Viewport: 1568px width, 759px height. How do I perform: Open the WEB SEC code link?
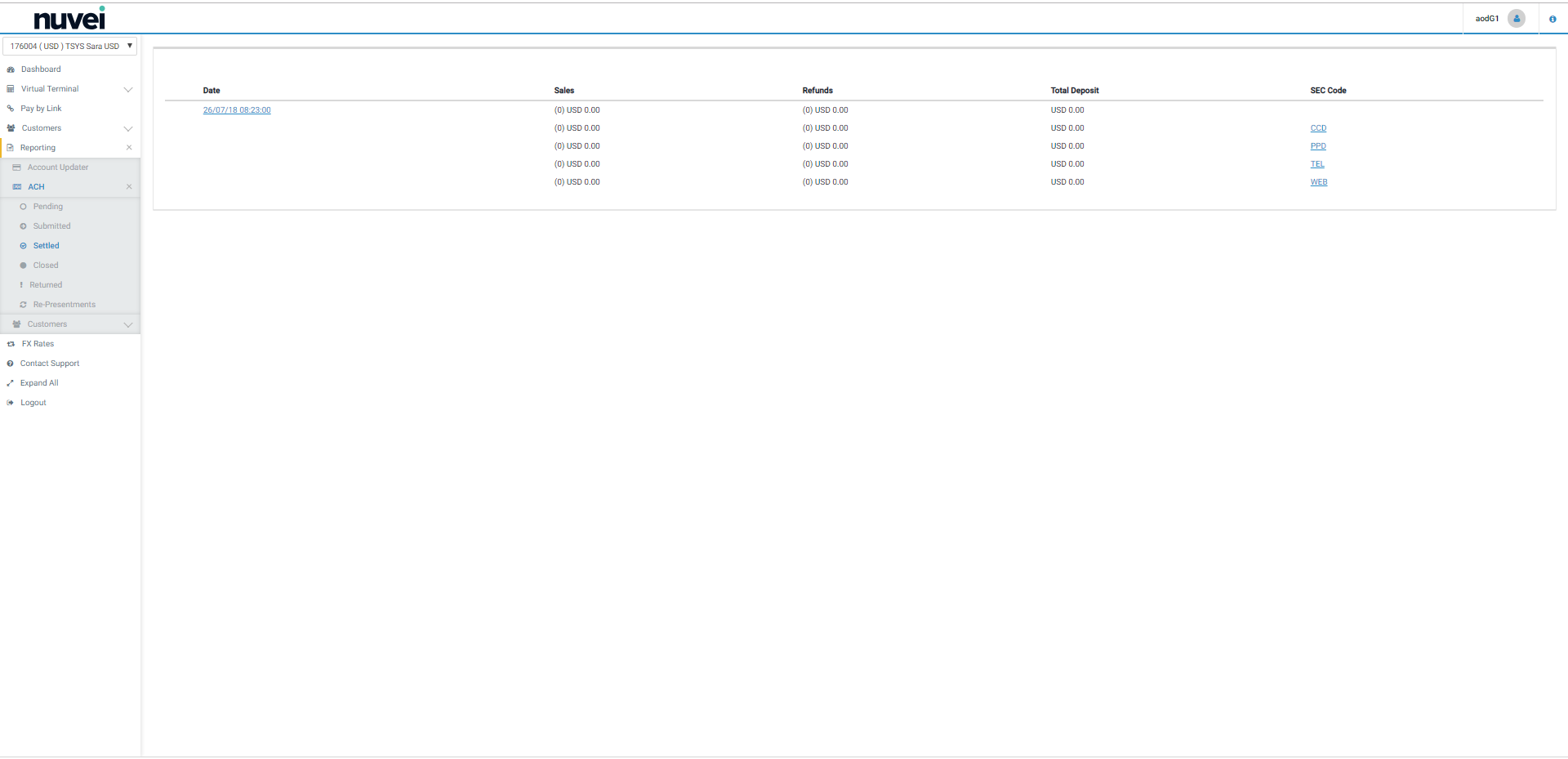[x=1318, y=182]
